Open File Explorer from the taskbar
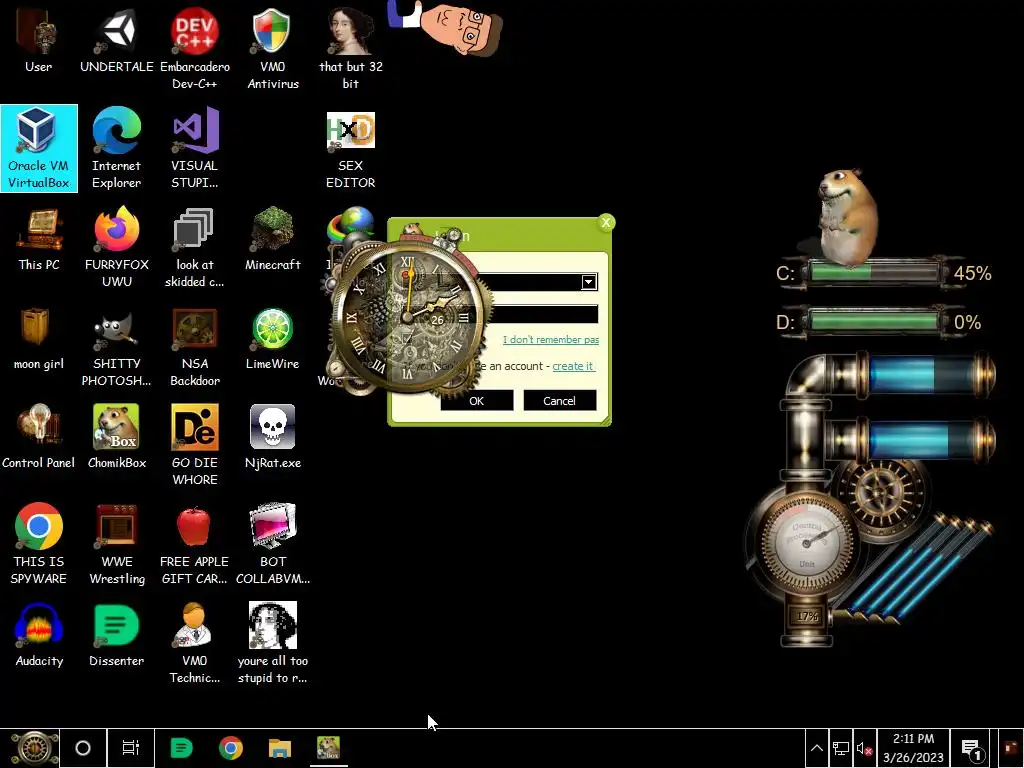The image size is (1024, 768). tap(280, 748)
